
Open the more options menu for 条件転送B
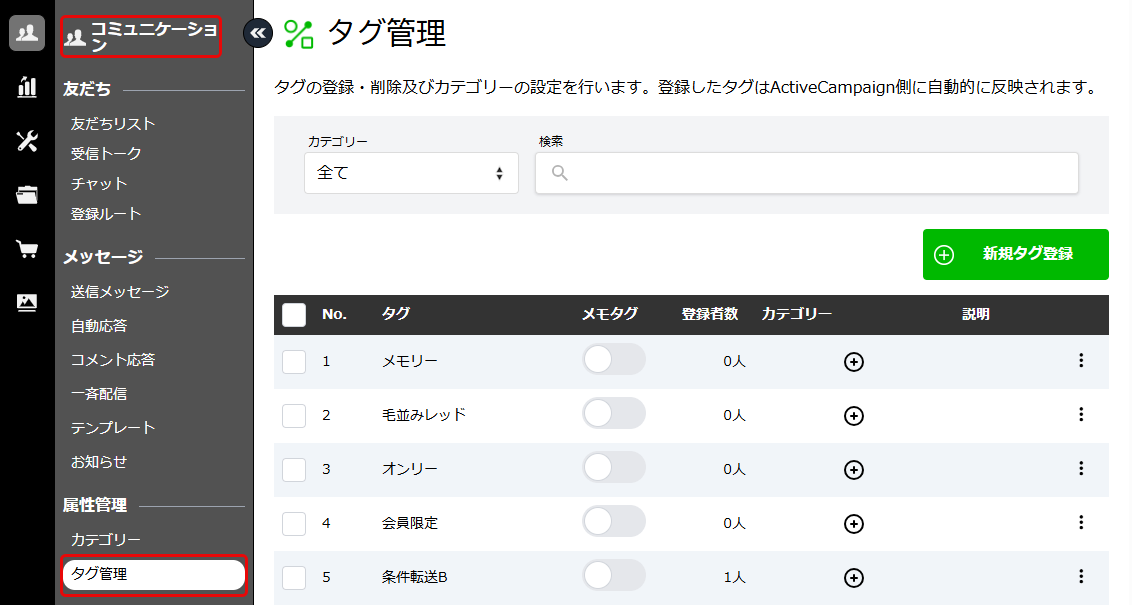click(1081, 576)
